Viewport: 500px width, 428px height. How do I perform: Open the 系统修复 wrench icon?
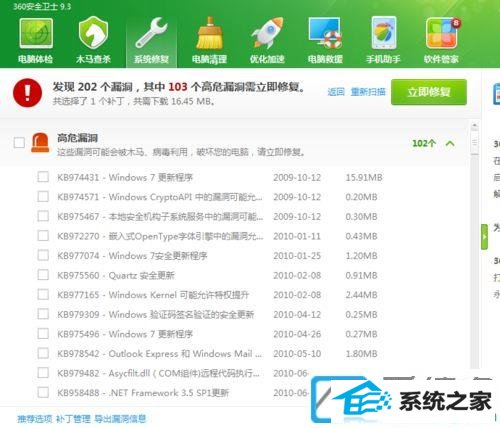click(151, 33)
